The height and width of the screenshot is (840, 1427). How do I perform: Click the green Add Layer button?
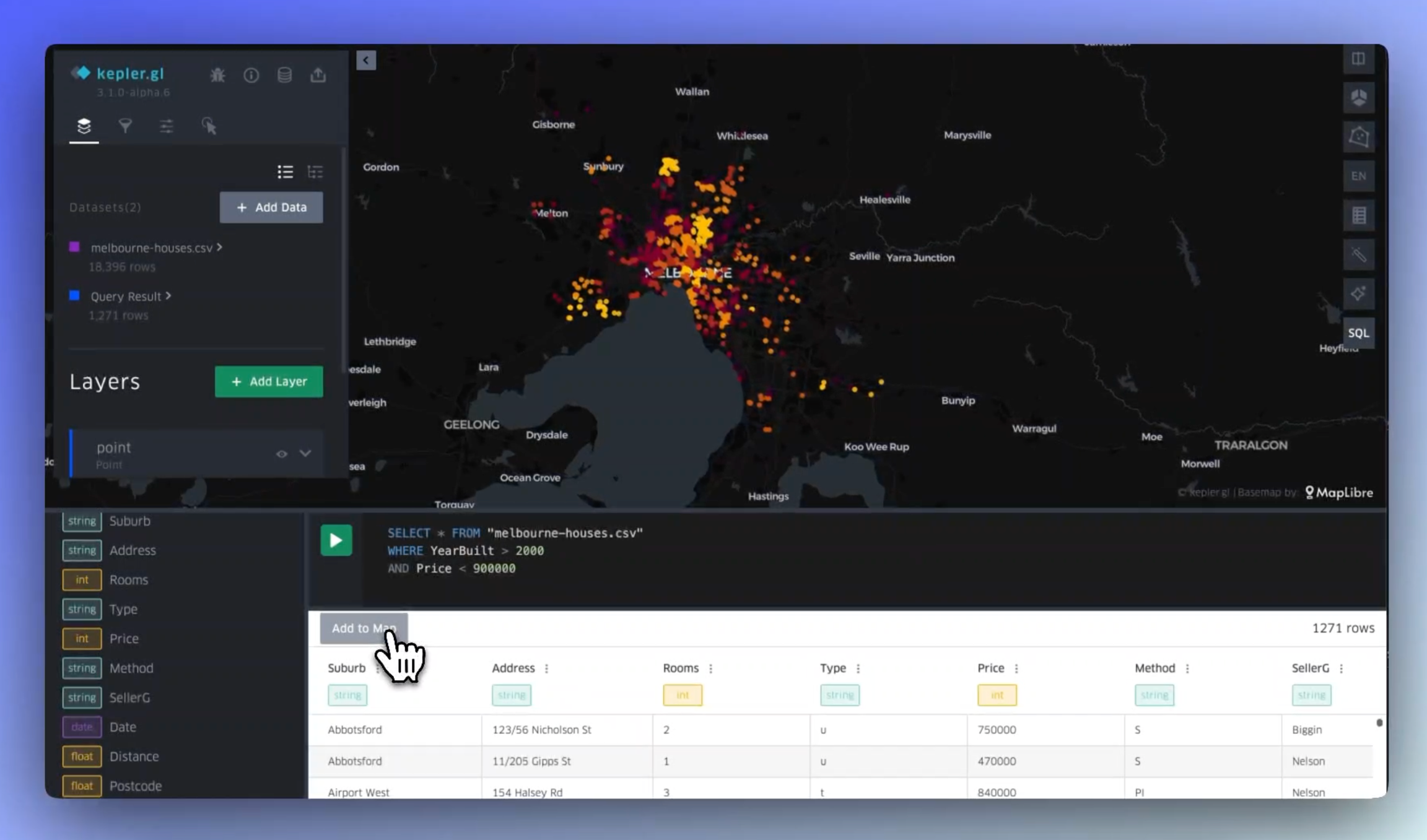[269, 381]
